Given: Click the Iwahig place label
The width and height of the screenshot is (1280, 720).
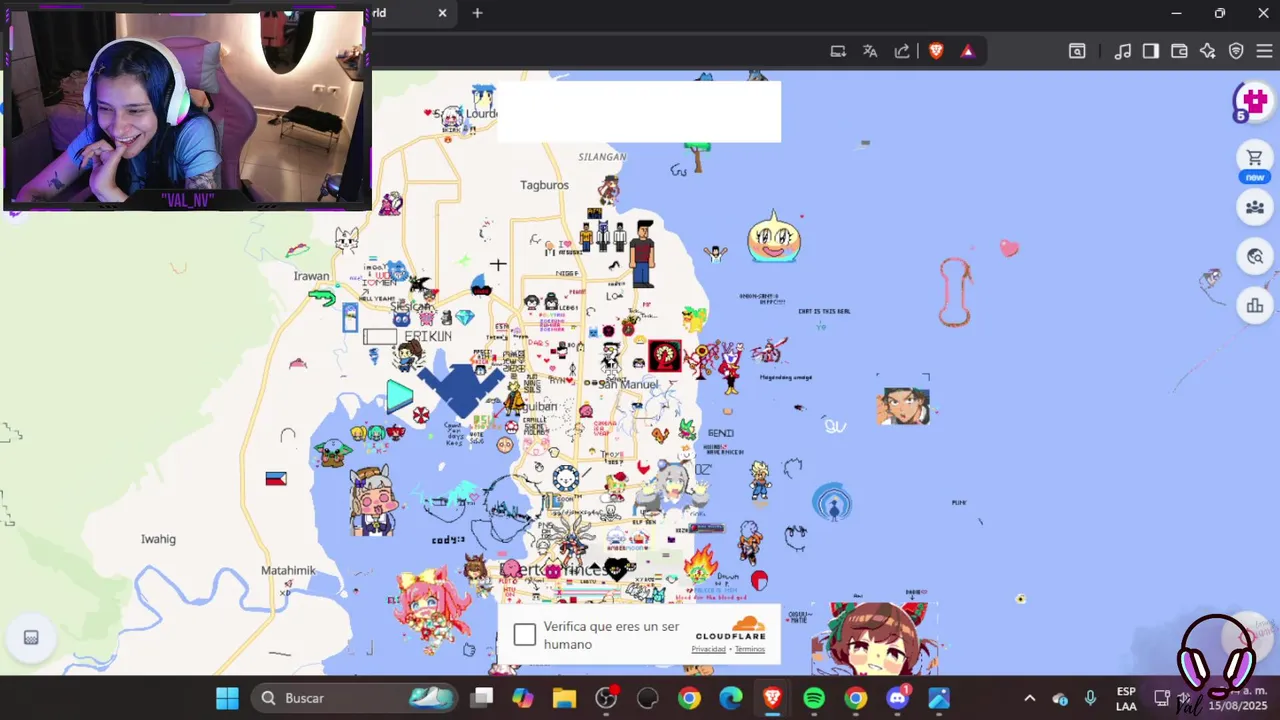Looking at the screenshot, I should pyautogui.click(x=158, y=539).
